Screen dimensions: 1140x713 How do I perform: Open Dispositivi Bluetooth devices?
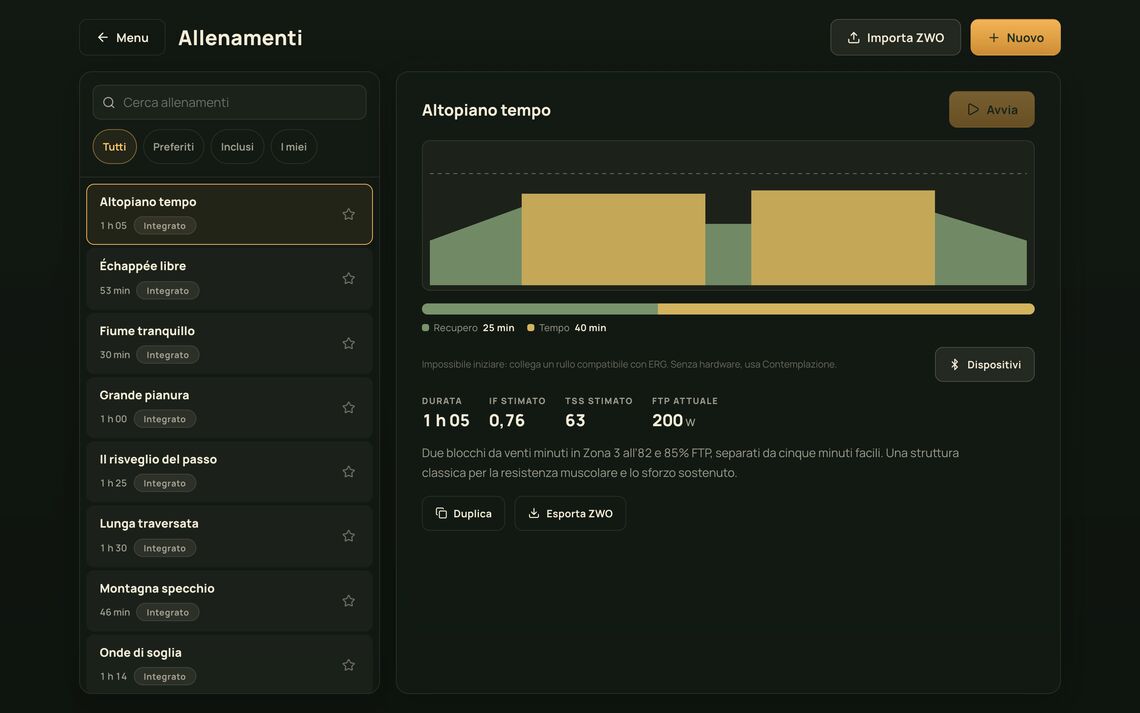point(984,364)
